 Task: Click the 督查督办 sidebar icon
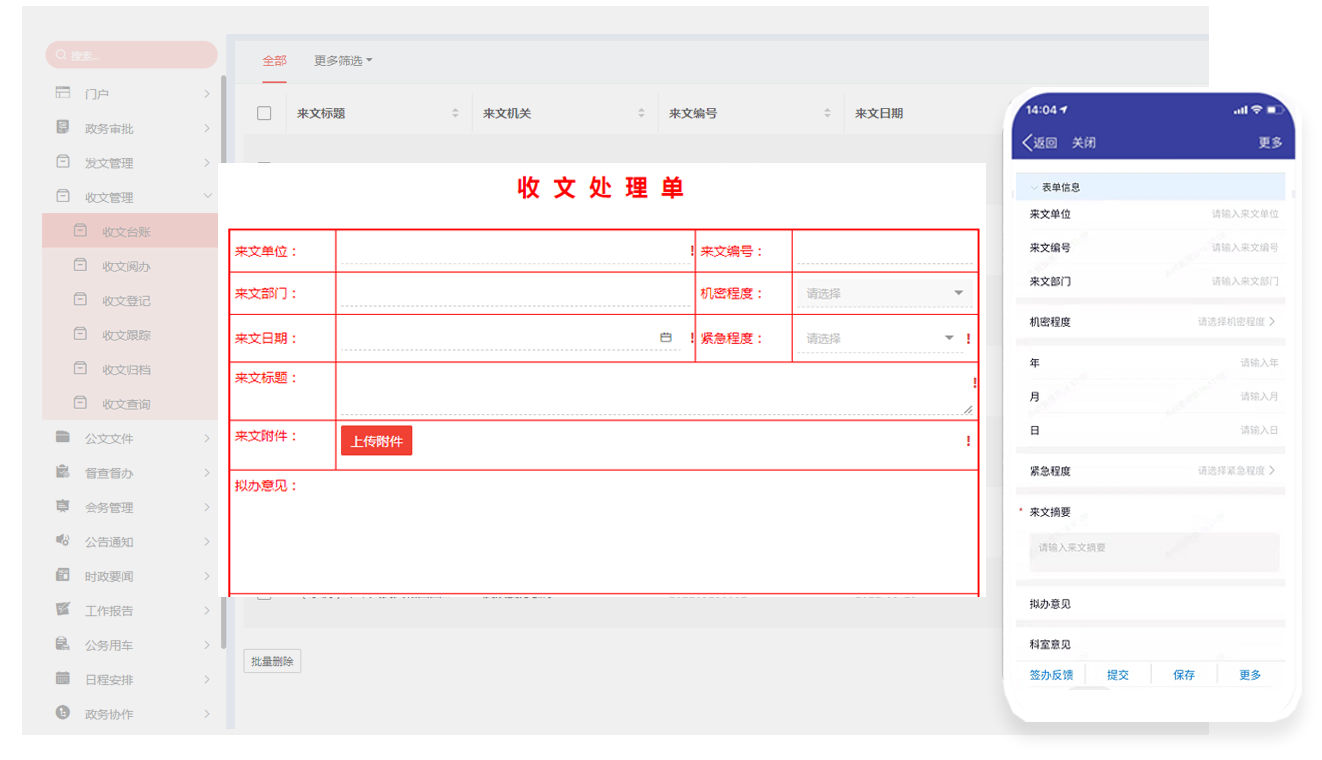pyautogui.click(x=63, y=472)
